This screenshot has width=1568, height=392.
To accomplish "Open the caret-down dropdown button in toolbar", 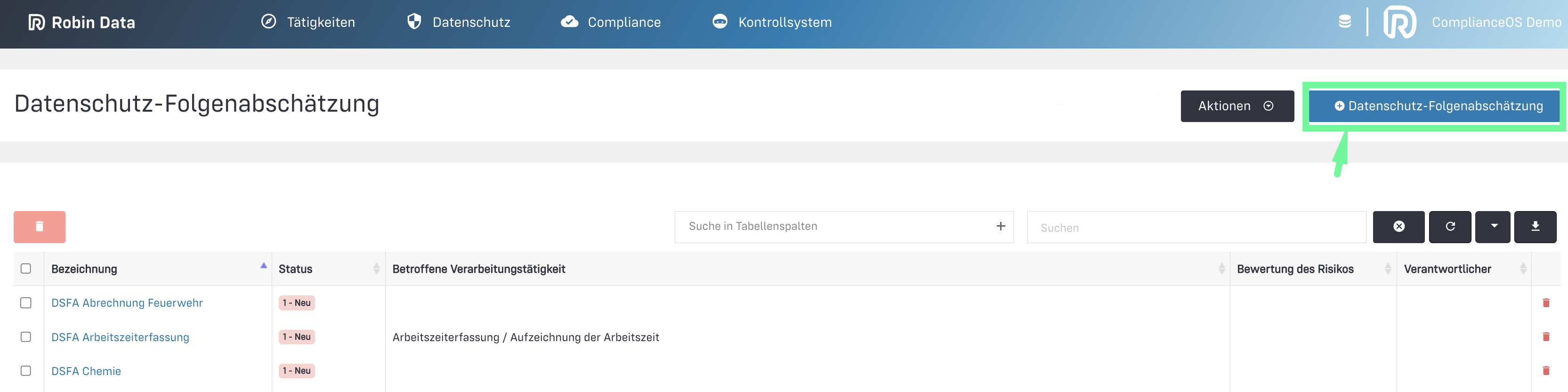I will click(x=1493, y=227).
